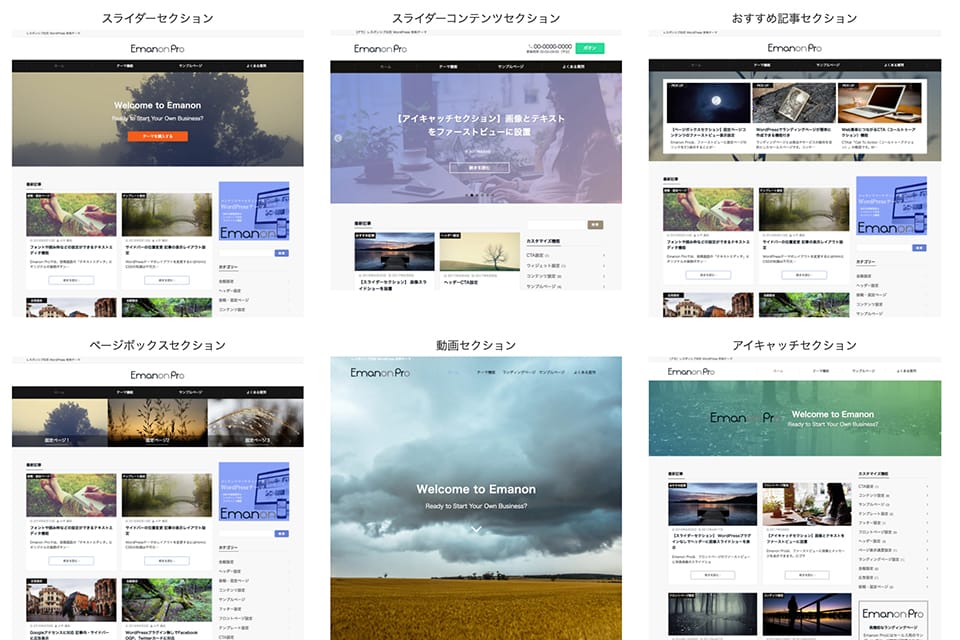Image resolution: width=960 pixels, height=640 pixels.
Task: Open the 固定ページ1 tree page box
Action: tap(60, 423)
